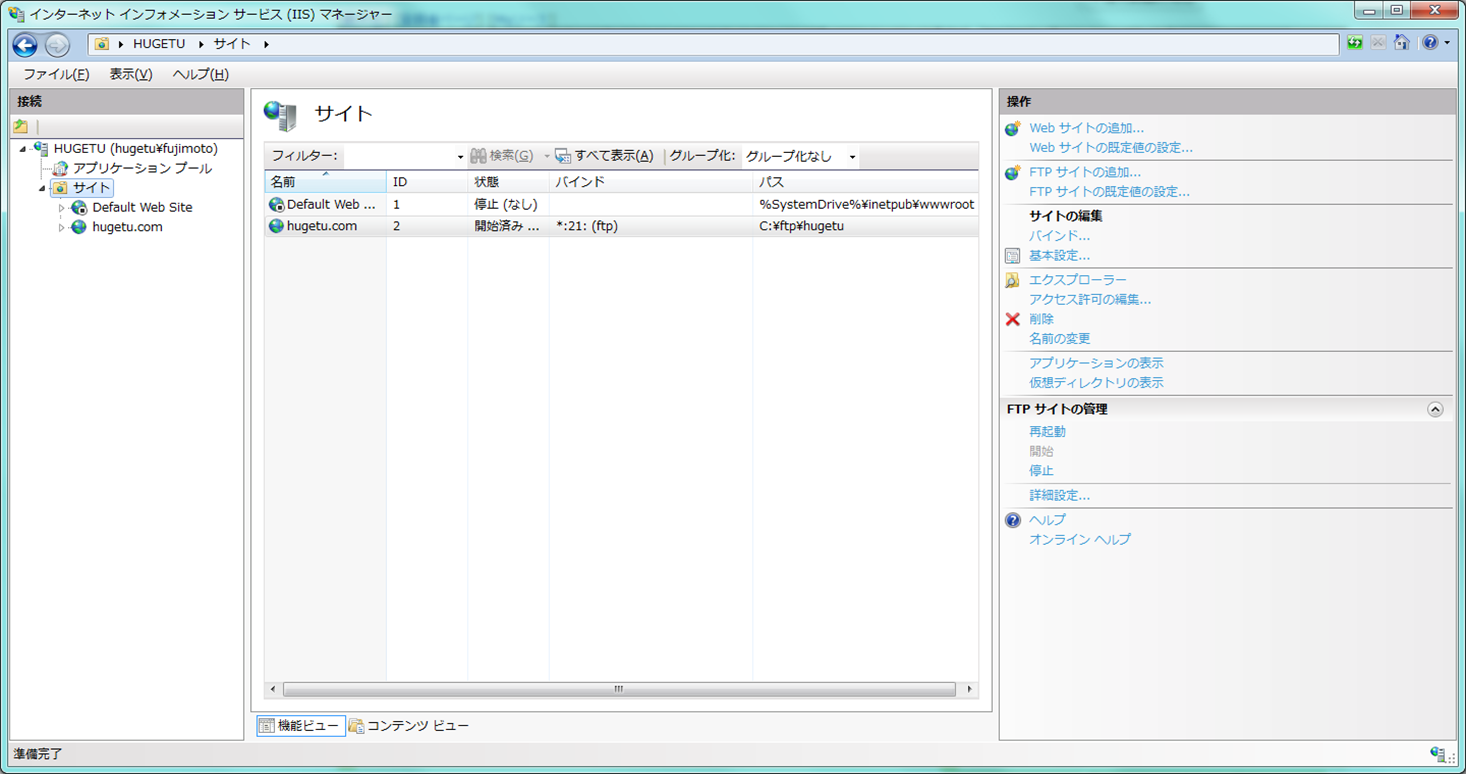Click the red X 削除 icon
The width and height of the screenshot is (1466, 774).
click(x=1012, y=319)
